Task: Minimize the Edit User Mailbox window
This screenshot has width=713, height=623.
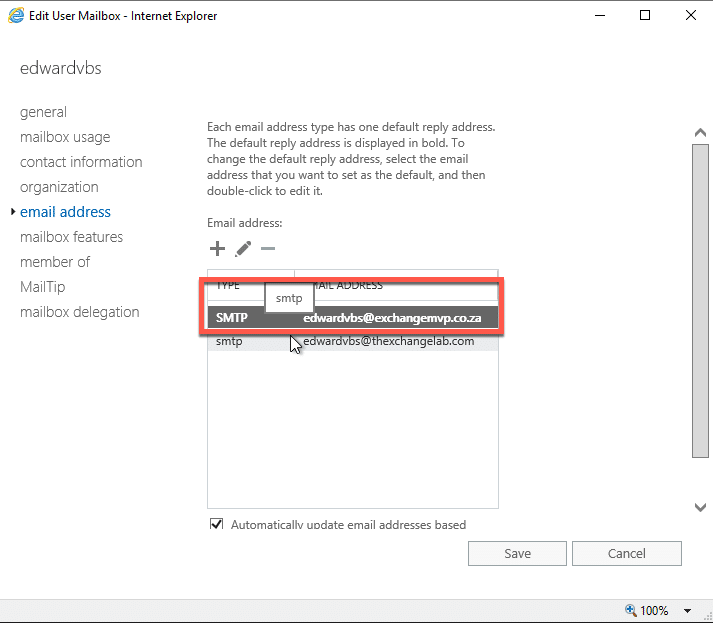Action: click(600, 15)
